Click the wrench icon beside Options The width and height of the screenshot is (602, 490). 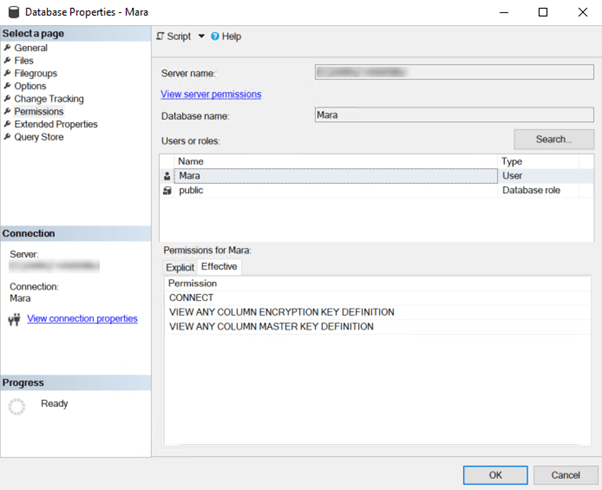click(x=7, y=86)
